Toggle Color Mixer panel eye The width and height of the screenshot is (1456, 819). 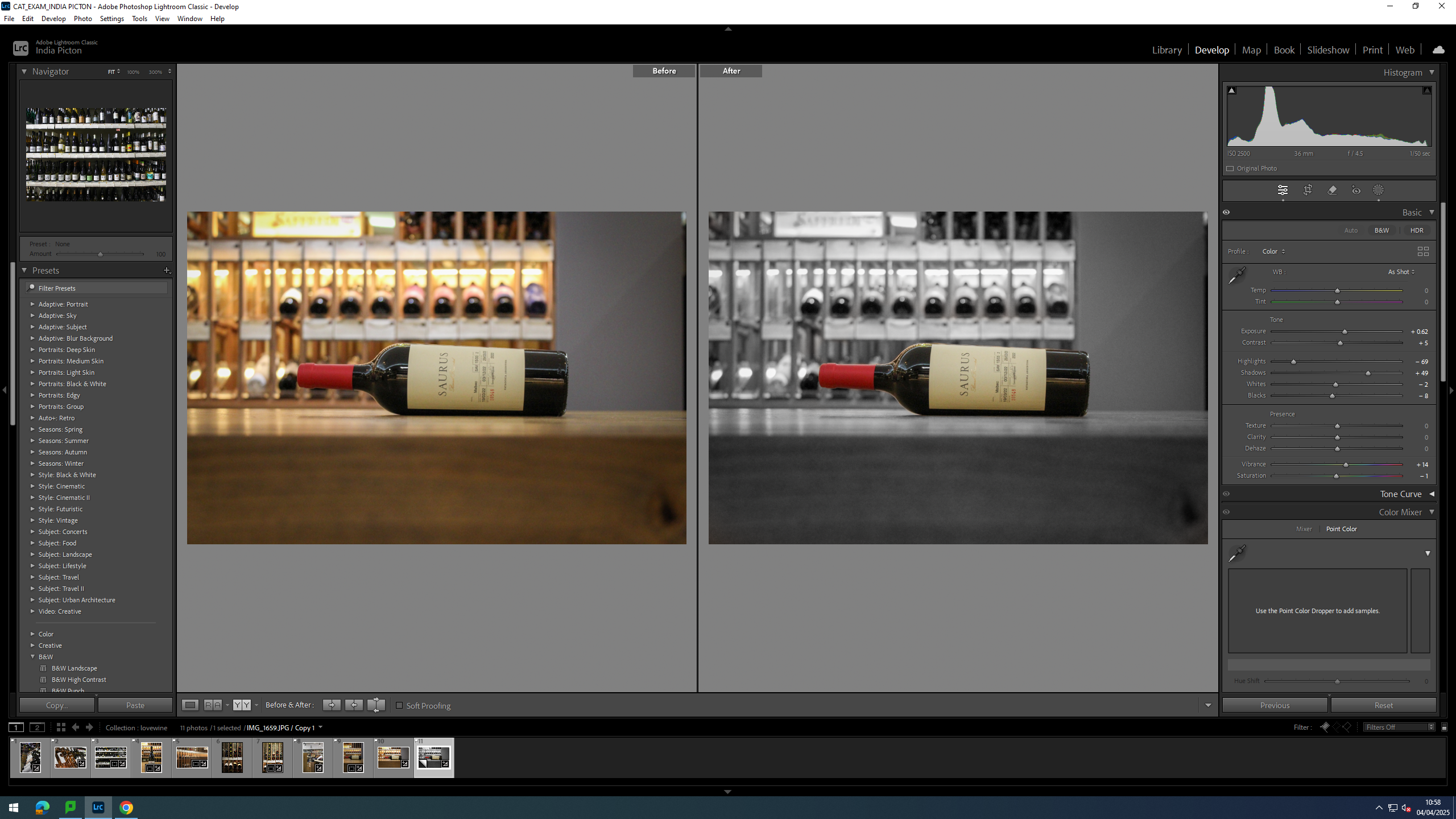[x=1227, y=512]
